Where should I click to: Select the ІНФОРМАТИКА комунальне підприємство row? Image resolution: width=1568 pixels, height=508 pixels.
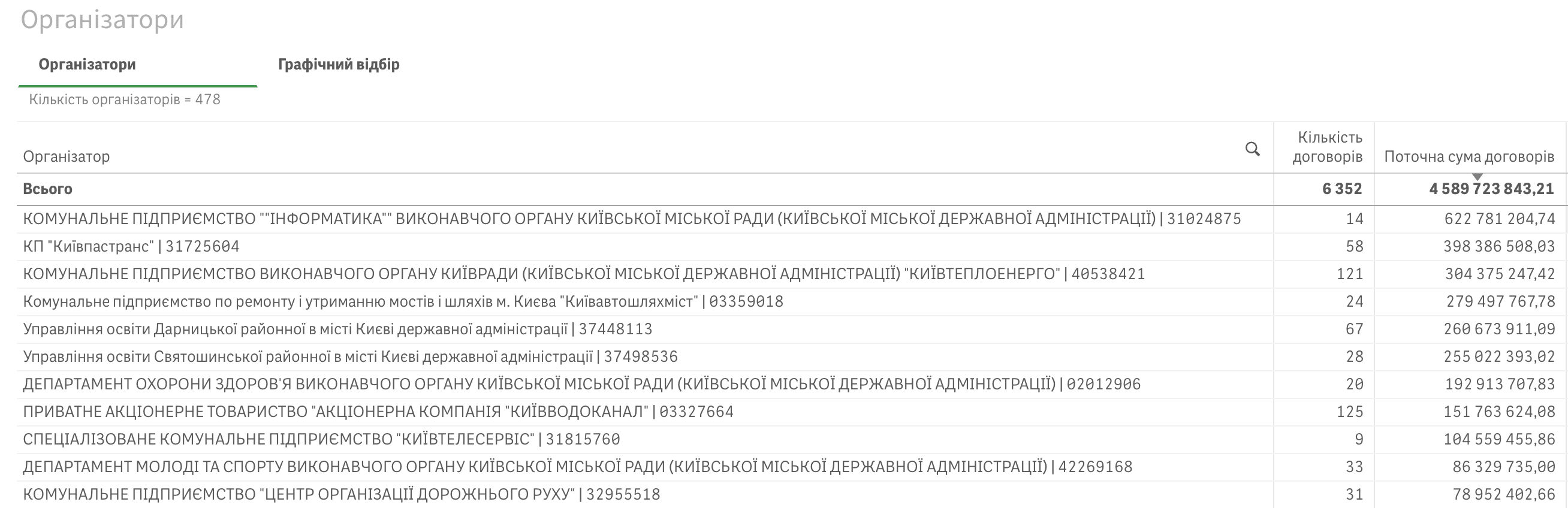pos(631,219)
